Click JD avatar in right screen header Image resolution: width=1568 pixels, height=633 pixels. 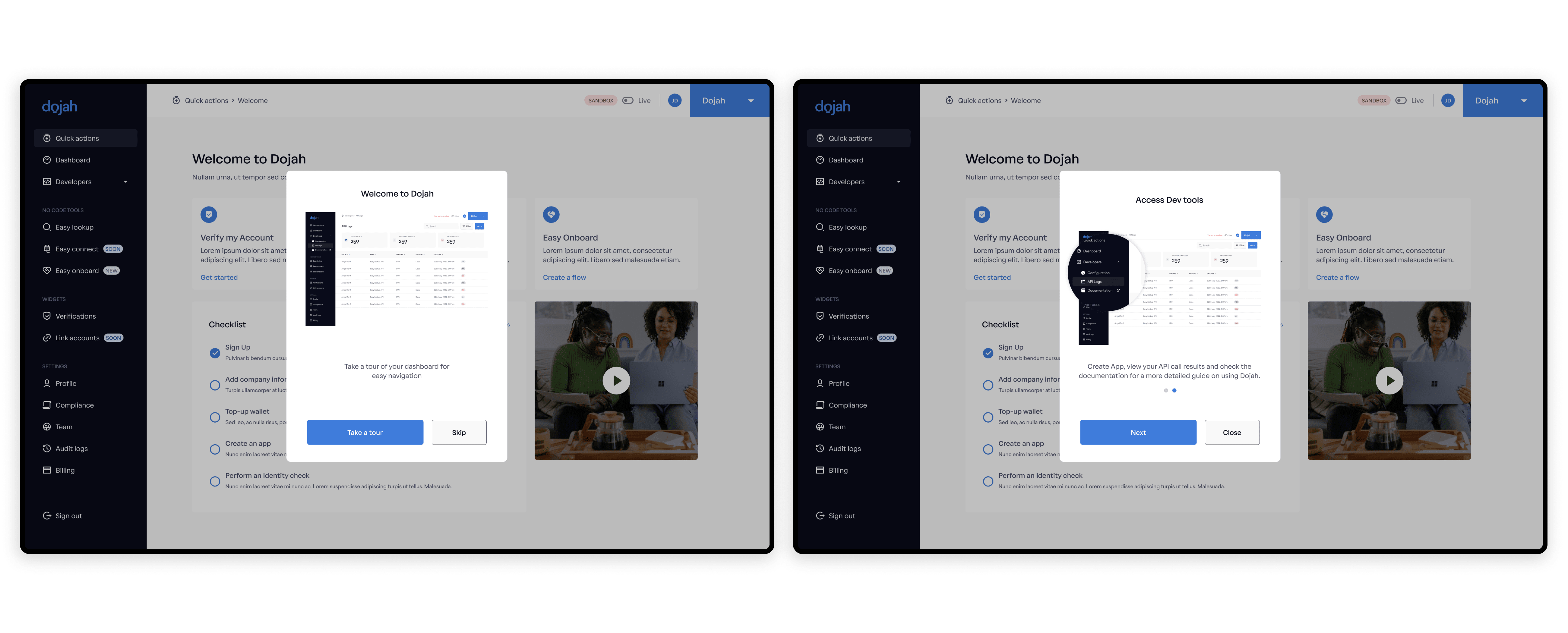[x=1447, y=100]
